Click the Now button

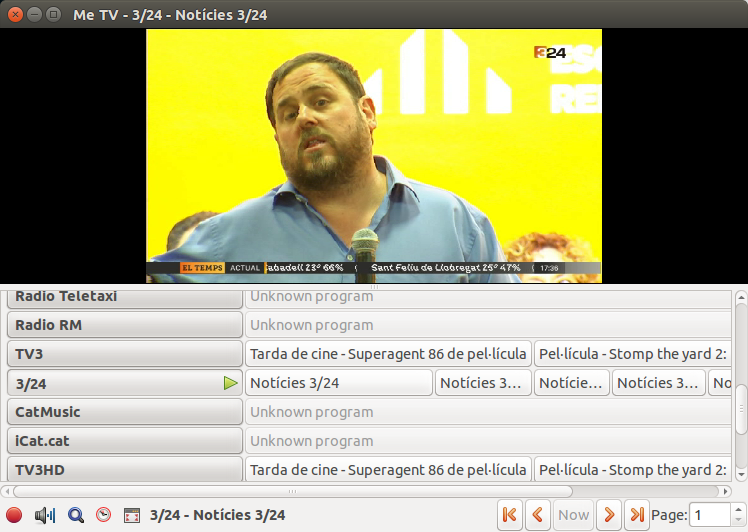coord(573,515)
